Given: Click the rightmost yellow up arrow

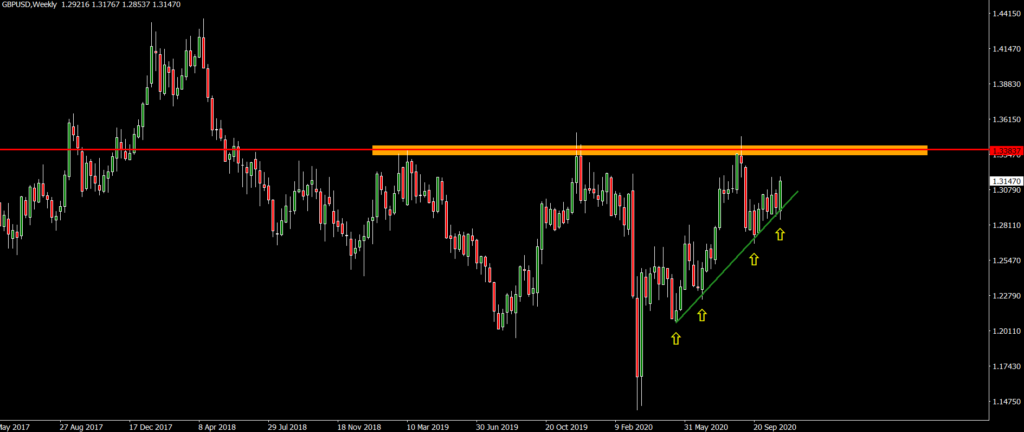Looking at the screenshot, I should coord(779,234).
